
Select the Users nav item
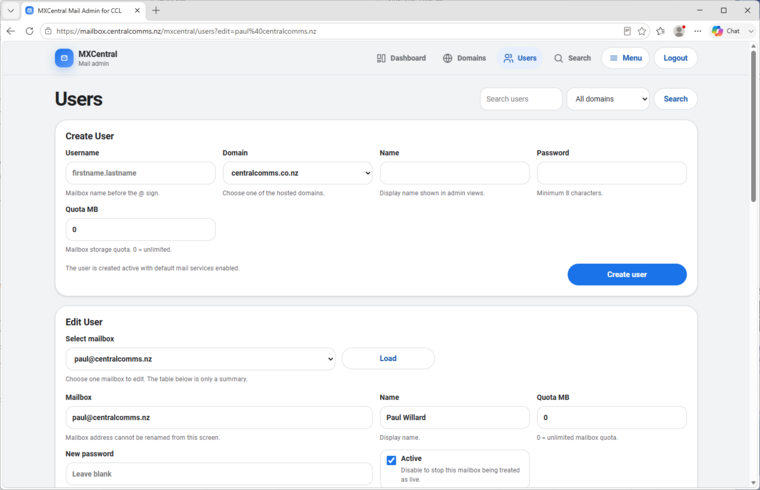pyautogui.click(x=520, y=58)
